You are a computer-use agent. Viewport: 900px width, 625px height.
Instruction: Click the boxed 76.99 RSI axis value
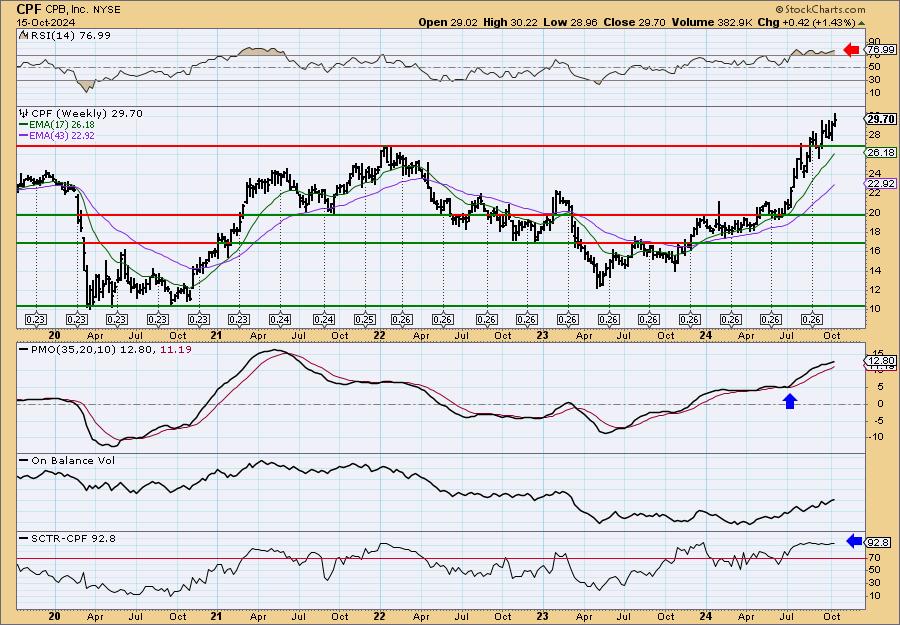pyautogui.click(x=879, y=50)
